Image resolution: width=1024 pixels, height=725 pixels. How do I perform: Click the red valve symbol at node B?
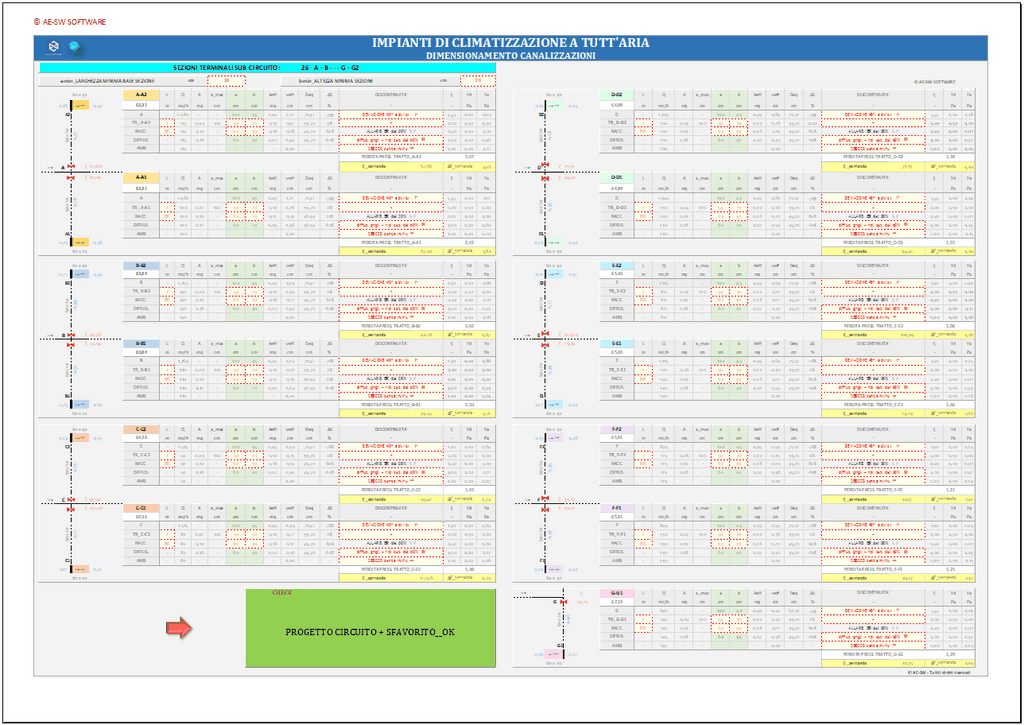pyautogui.click(x=71, y=335)
